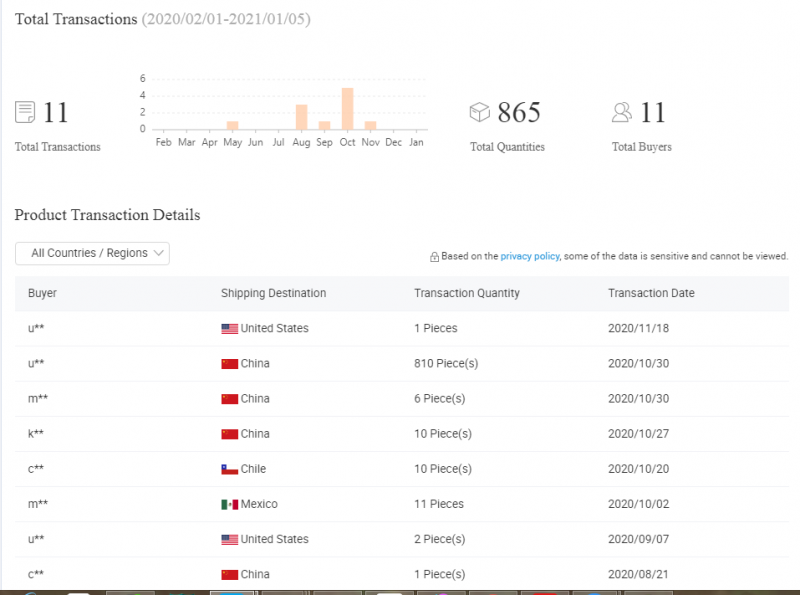
Task: Click the Product Transaction Details heading
Action: coord(107,215)
